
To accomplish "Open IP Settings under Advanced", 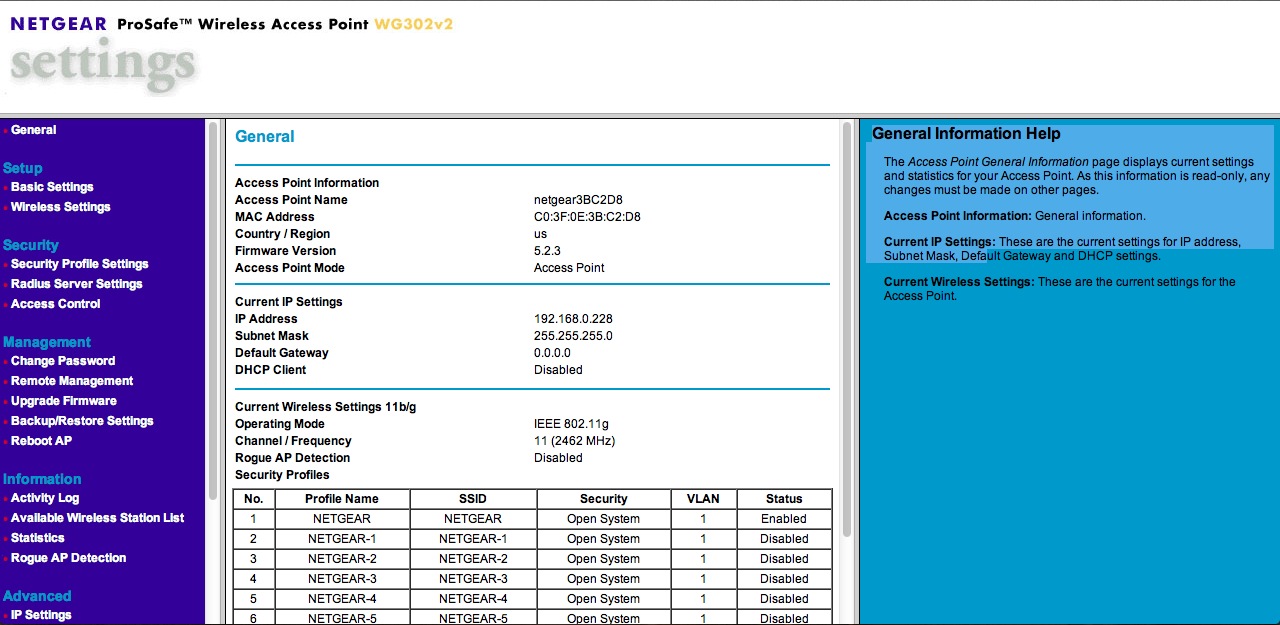I will click(41, 615).
